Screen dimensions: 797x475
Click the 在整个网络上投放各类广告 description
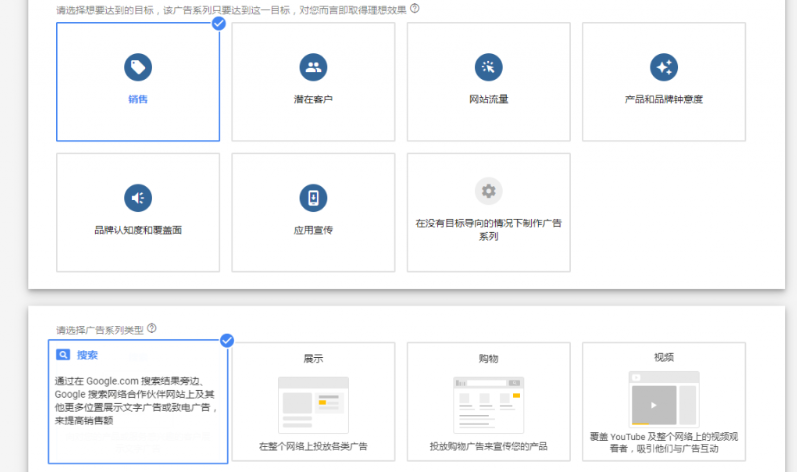pyautogui.click(x=313, y=447)
